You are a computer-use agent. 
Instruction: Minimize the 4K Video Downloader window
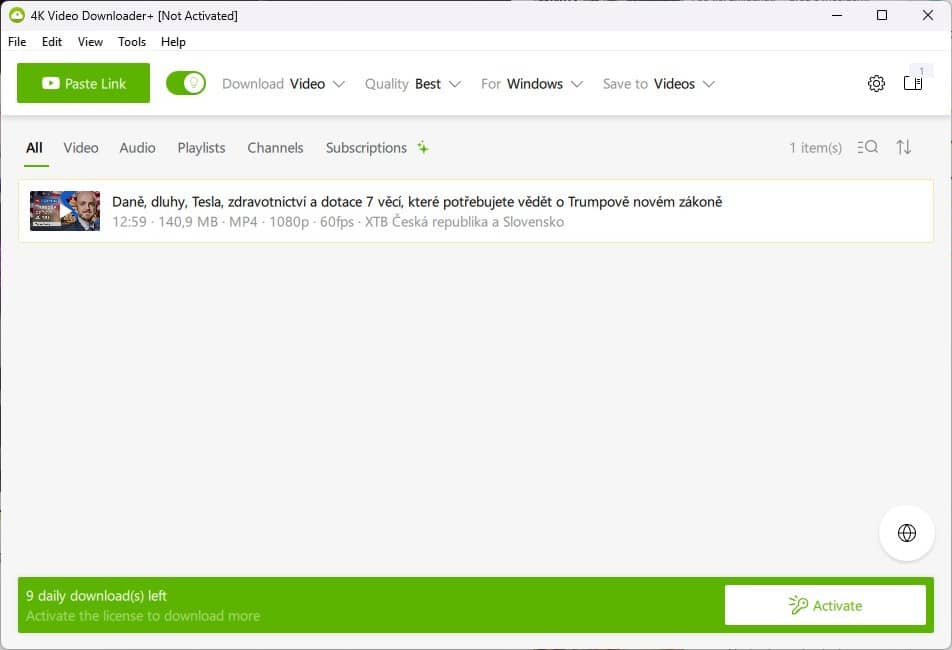(837, 15)
